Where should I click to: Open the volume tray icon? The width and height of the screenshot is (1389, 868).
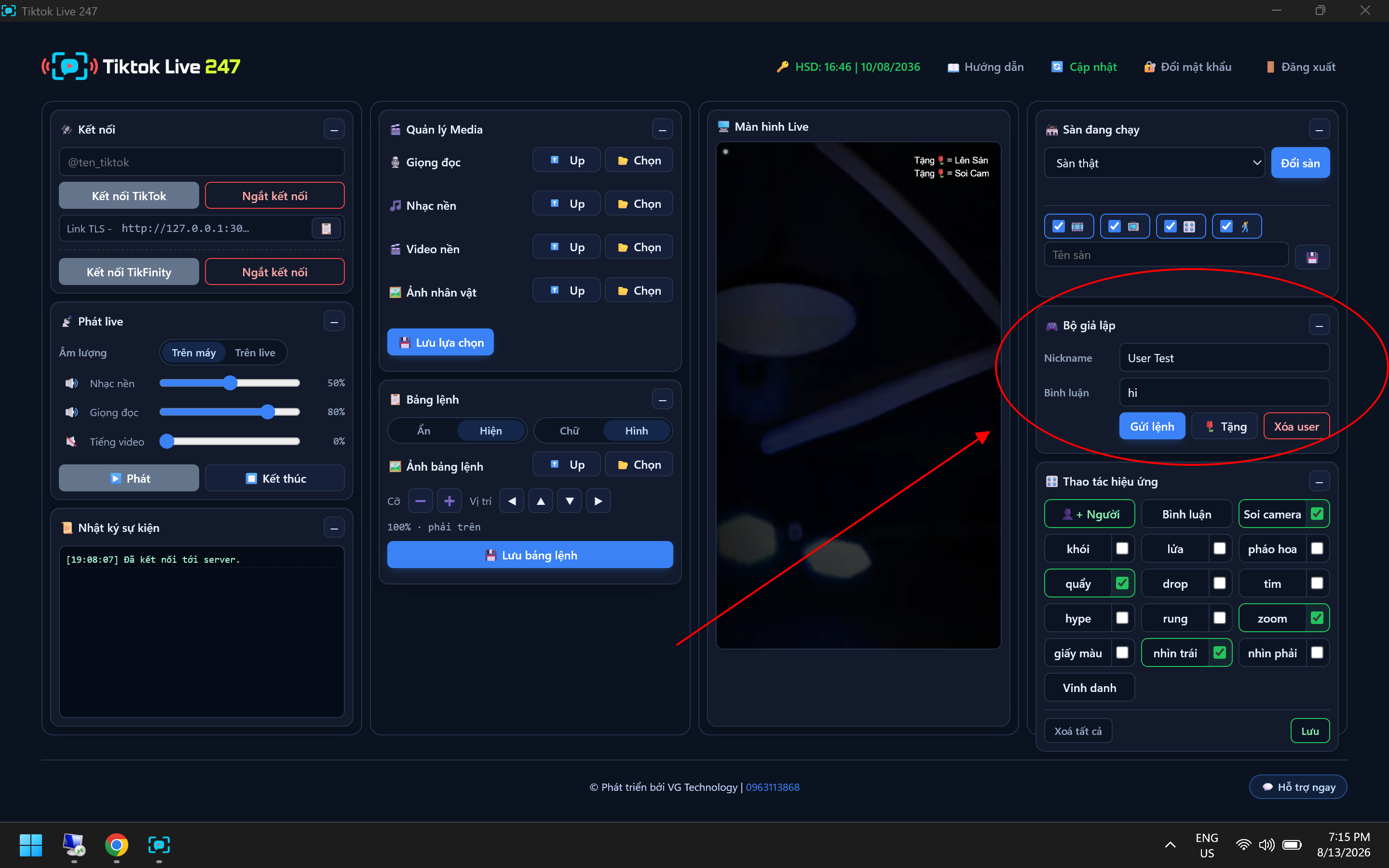pos(1266,844)
